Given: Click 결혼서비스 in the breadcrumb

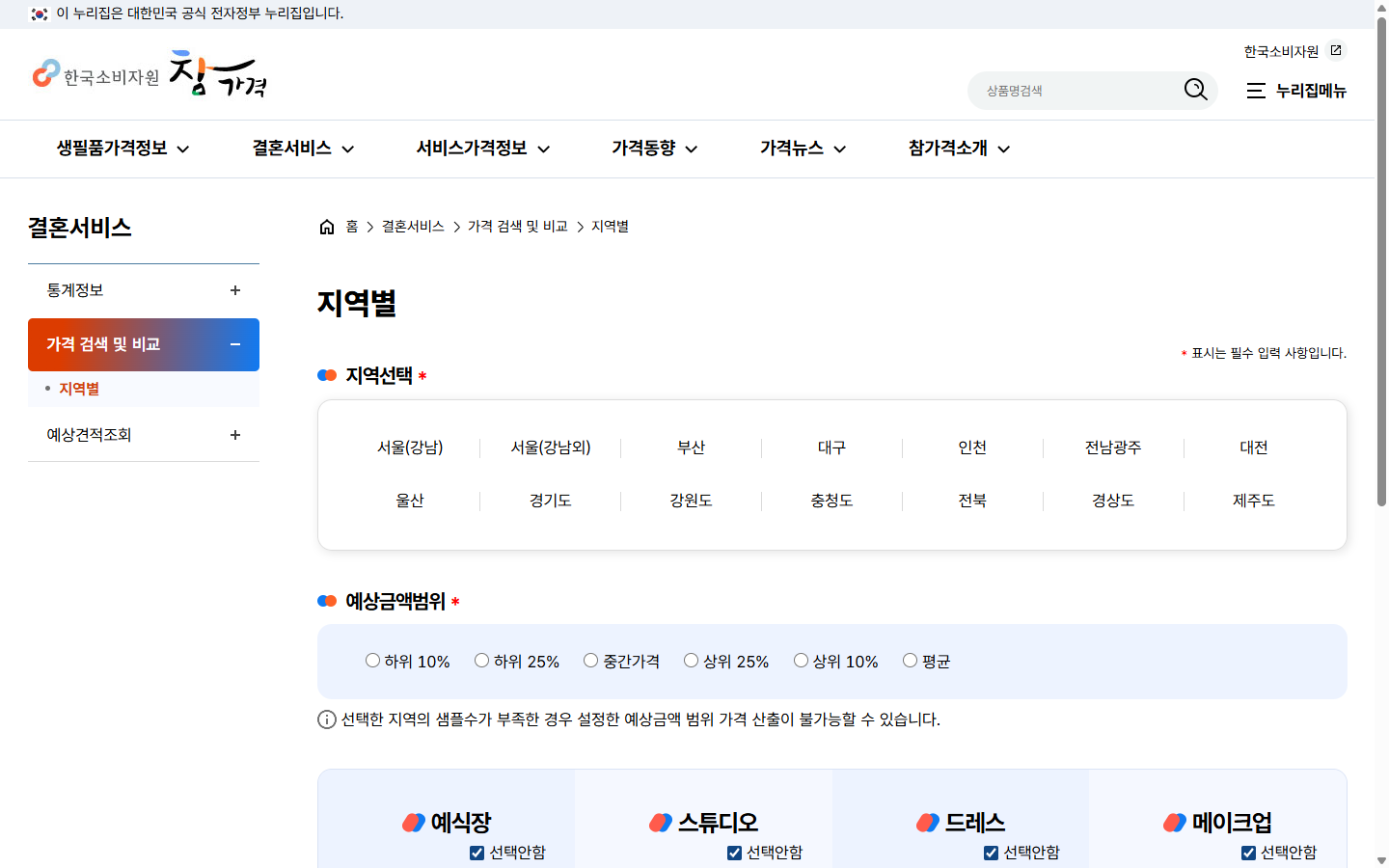Looking at the screenshot, I should tap(413, 227).
